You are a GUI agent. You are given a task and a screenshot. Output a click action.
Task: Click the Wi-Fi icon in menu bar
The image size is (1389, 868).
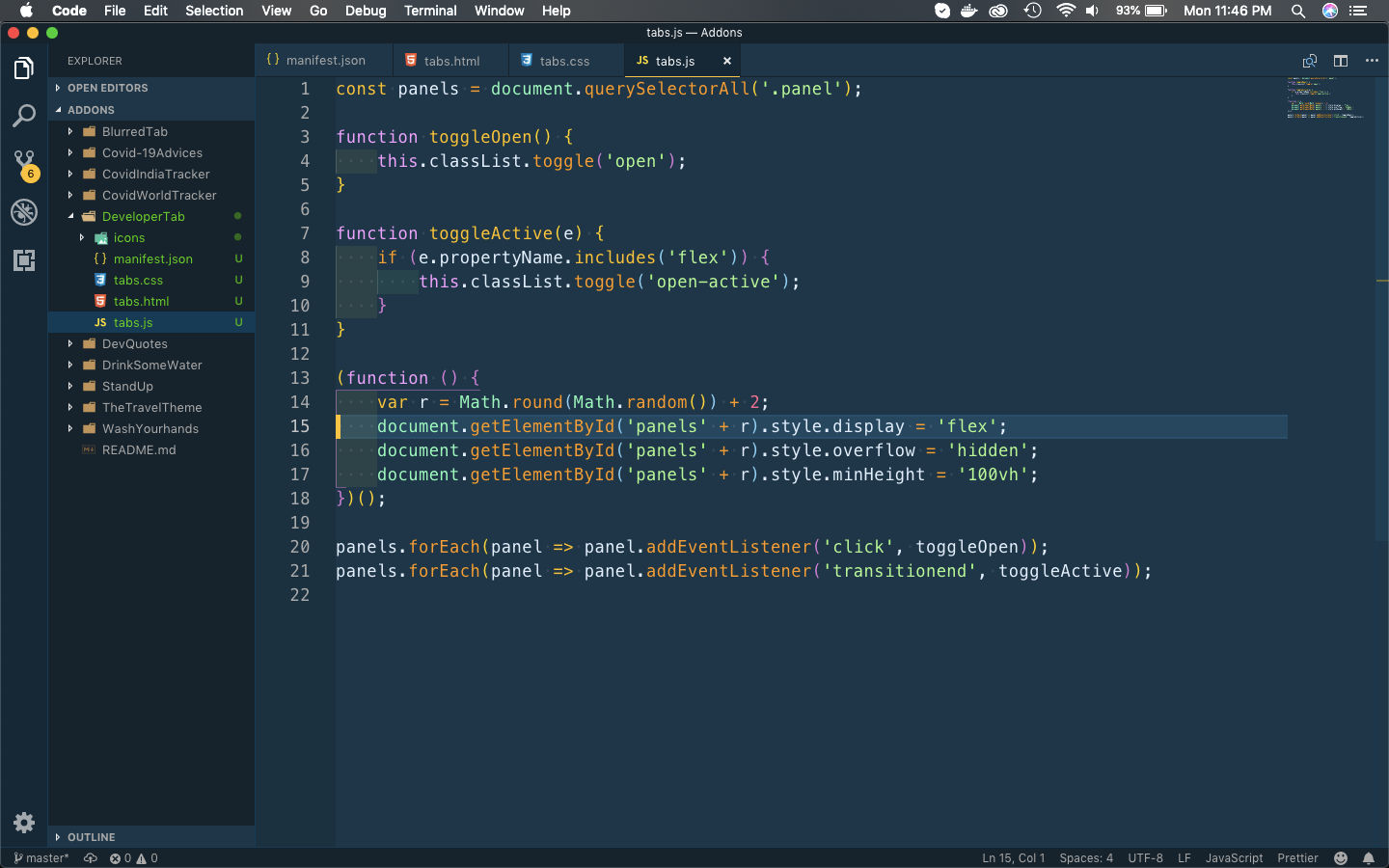pos(1066,11)
